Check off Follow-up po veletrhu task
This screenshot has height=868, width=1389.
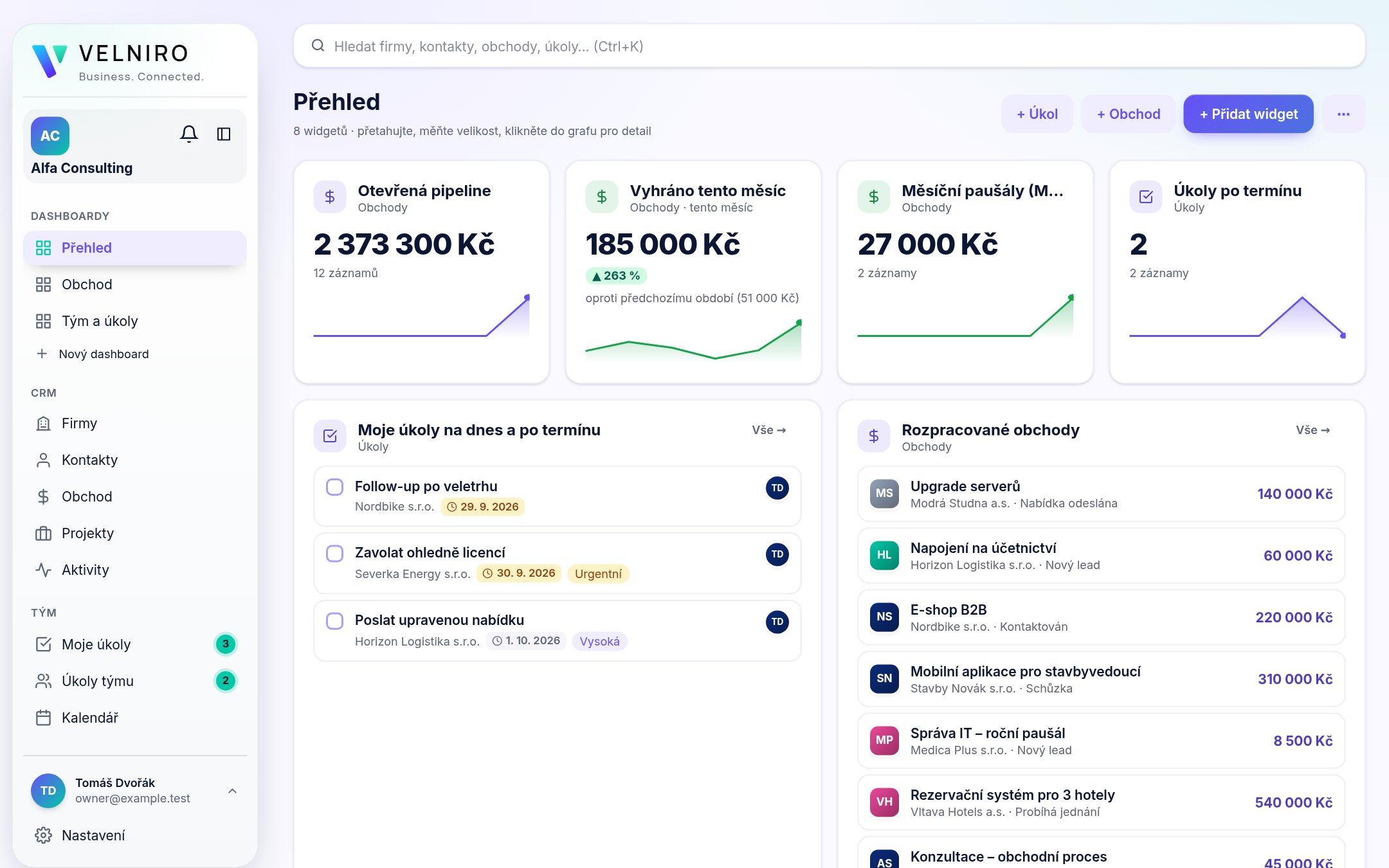334,487
